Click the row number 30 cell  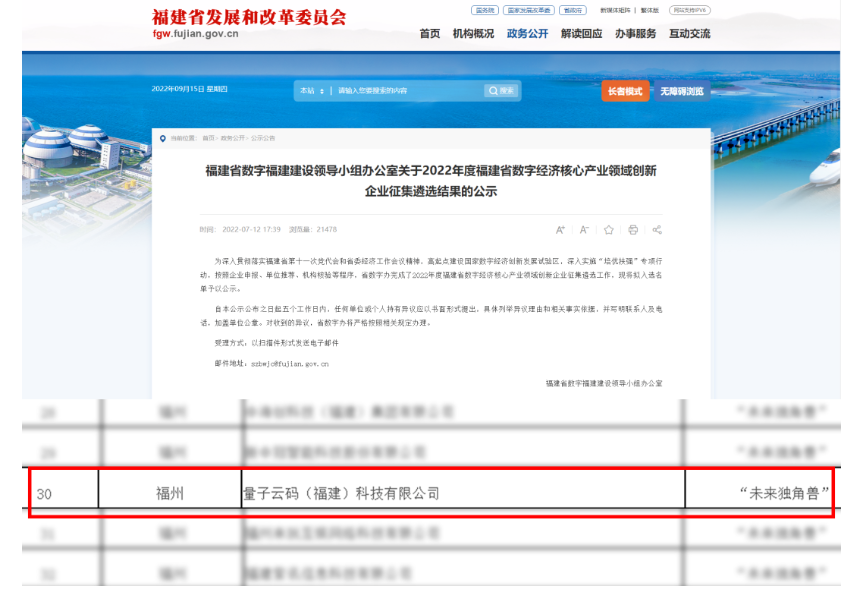point(44,494)
